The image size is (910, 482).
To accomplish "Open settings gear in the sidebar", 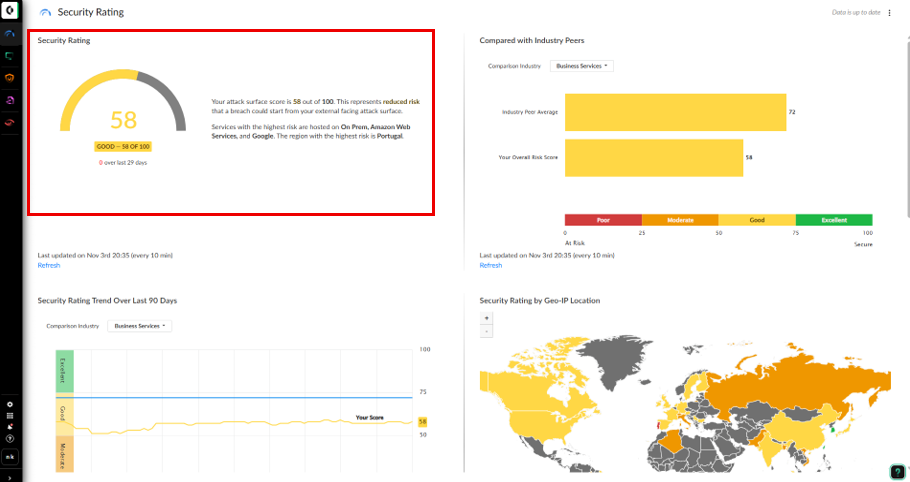I will point(10,404).
